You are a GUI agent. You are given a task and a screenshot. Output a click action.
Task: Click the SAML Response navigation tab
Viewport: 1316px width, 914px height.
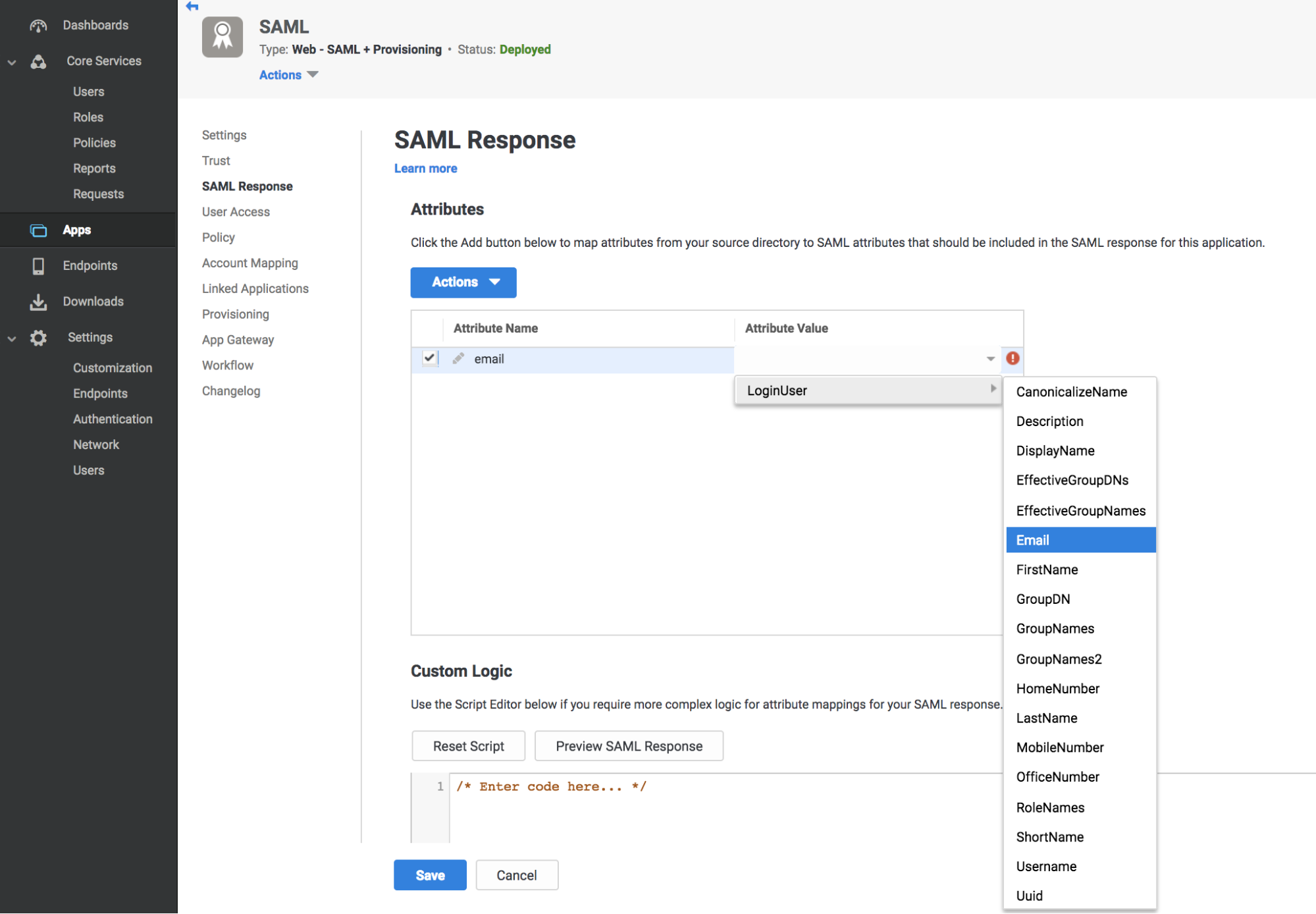point(246,186)
